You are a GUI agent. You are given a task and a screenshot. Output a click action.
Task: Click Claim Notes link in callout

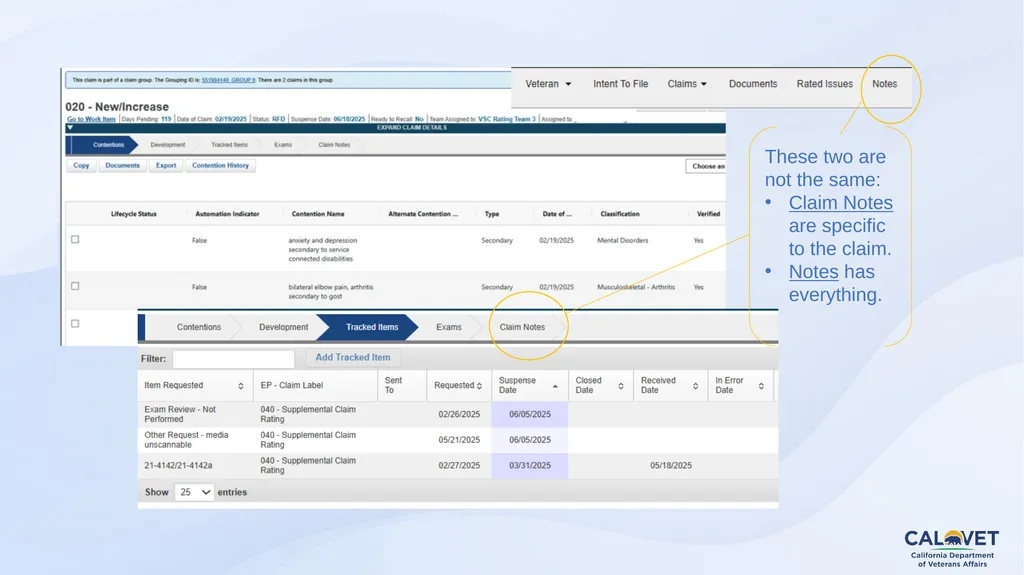click(840, 203)
